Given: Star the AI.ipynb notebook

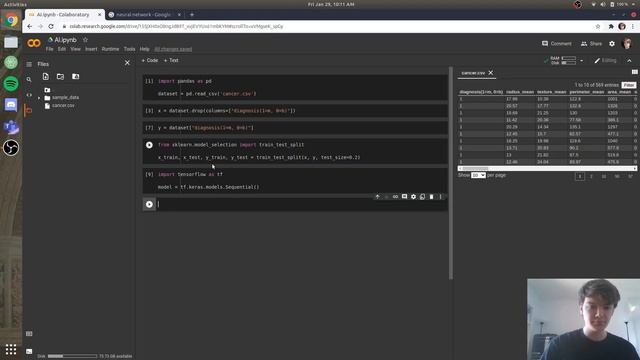Looking at the screenshot, I should [x=85, y=40].
